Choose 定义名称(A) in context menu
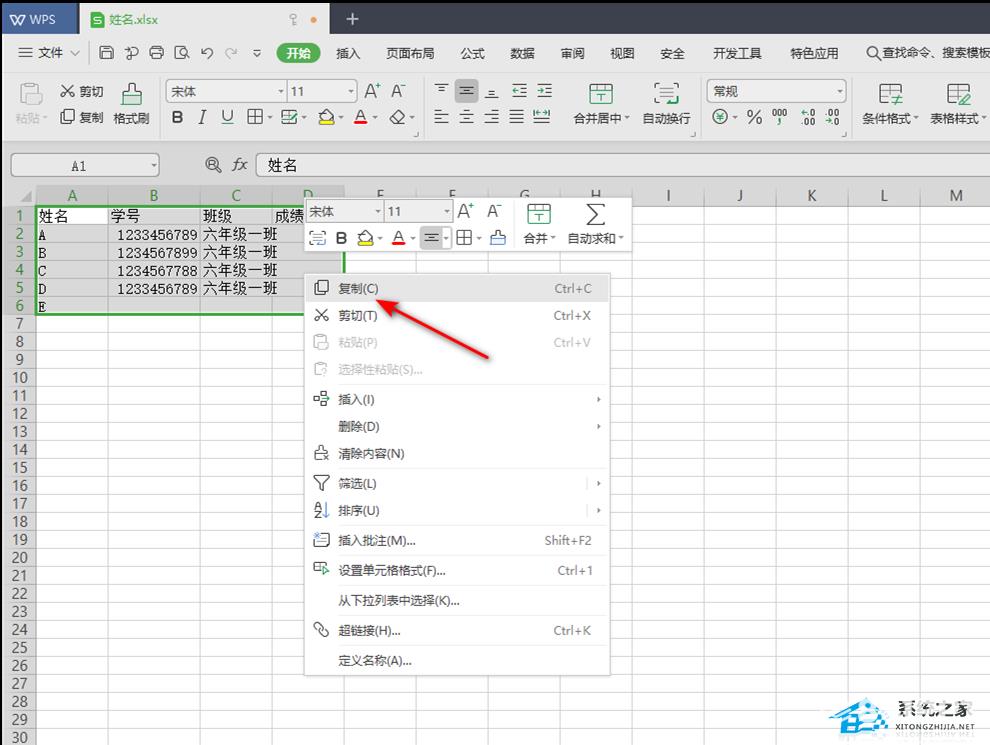 point(458,660)
